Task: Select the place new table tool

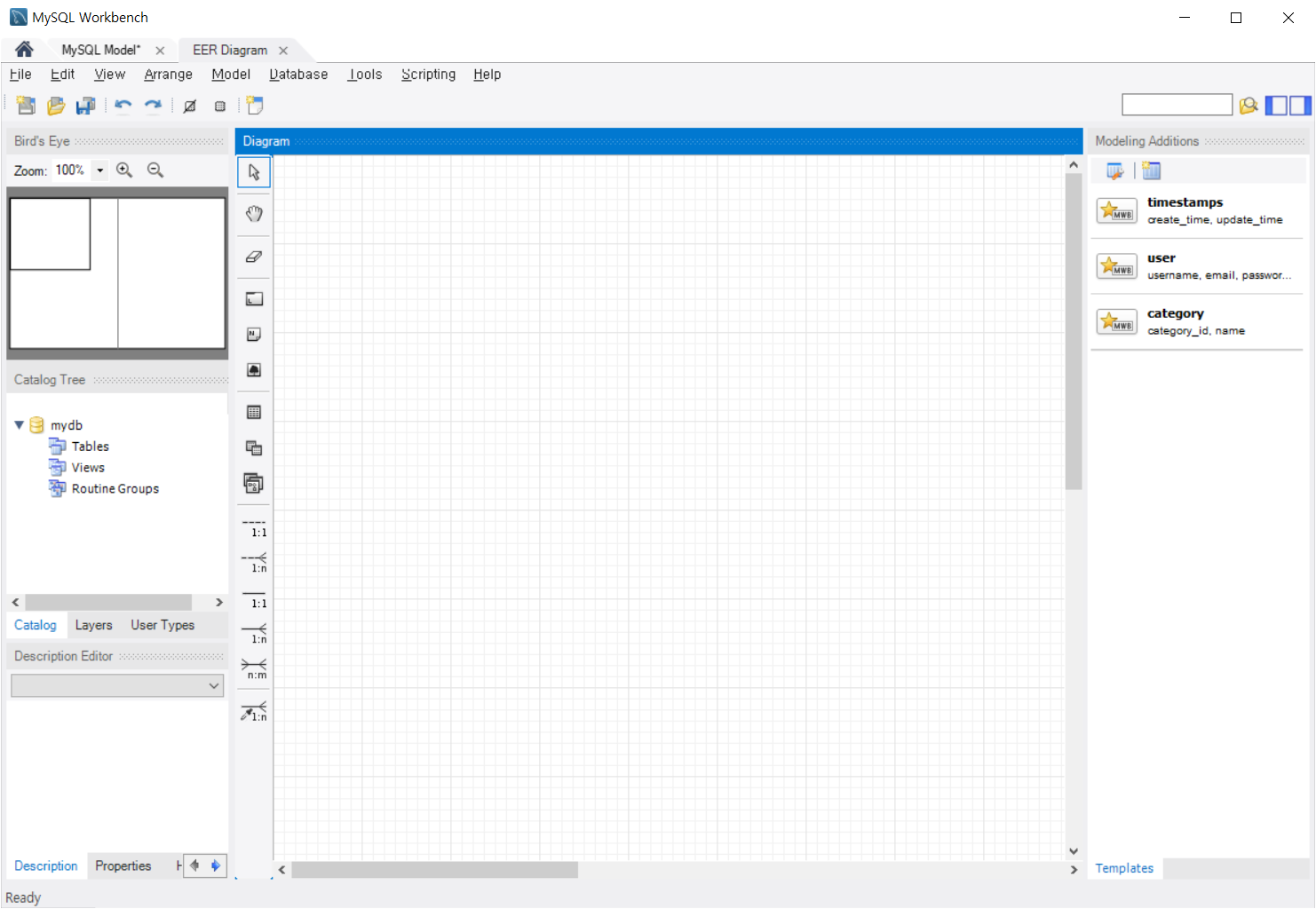Action: click(x=254, y=413)
